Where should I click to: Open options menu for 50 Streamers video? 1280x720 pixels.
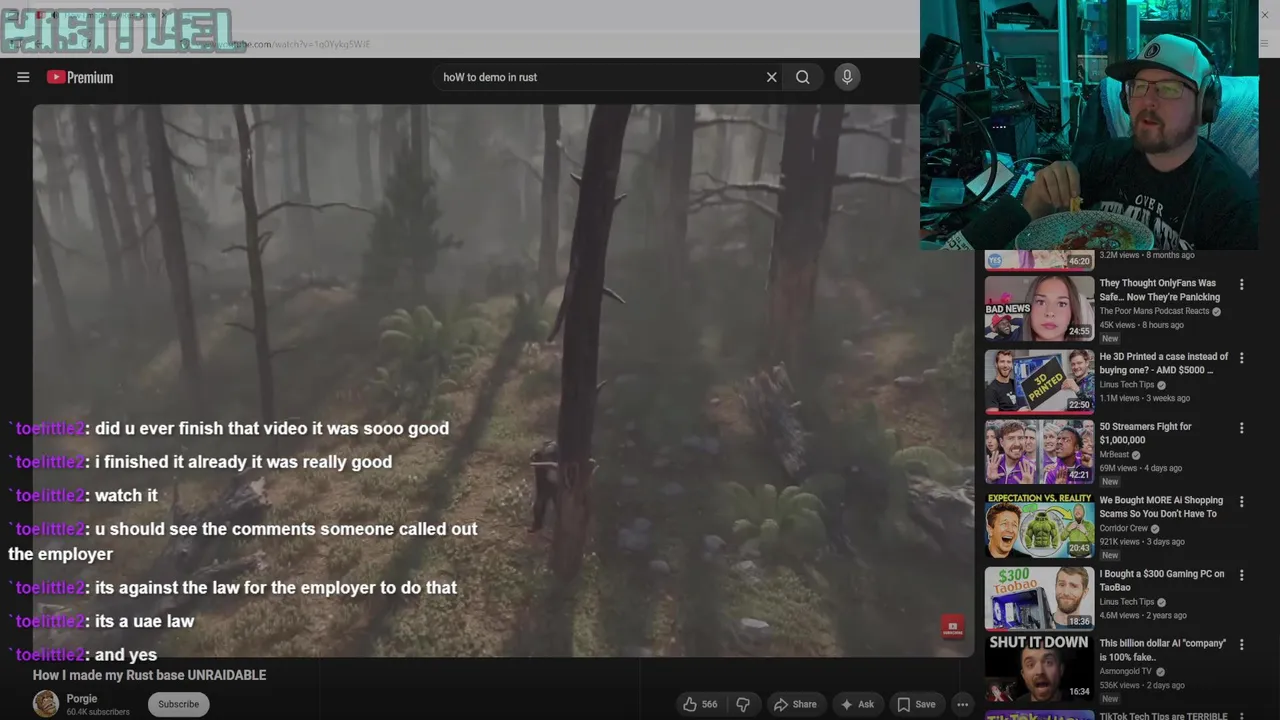1241,428
